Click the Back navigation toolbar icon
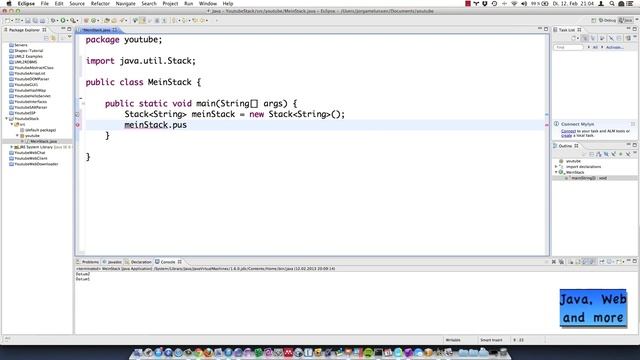Screen dimensions: 640x360 (x=196, y=20)
